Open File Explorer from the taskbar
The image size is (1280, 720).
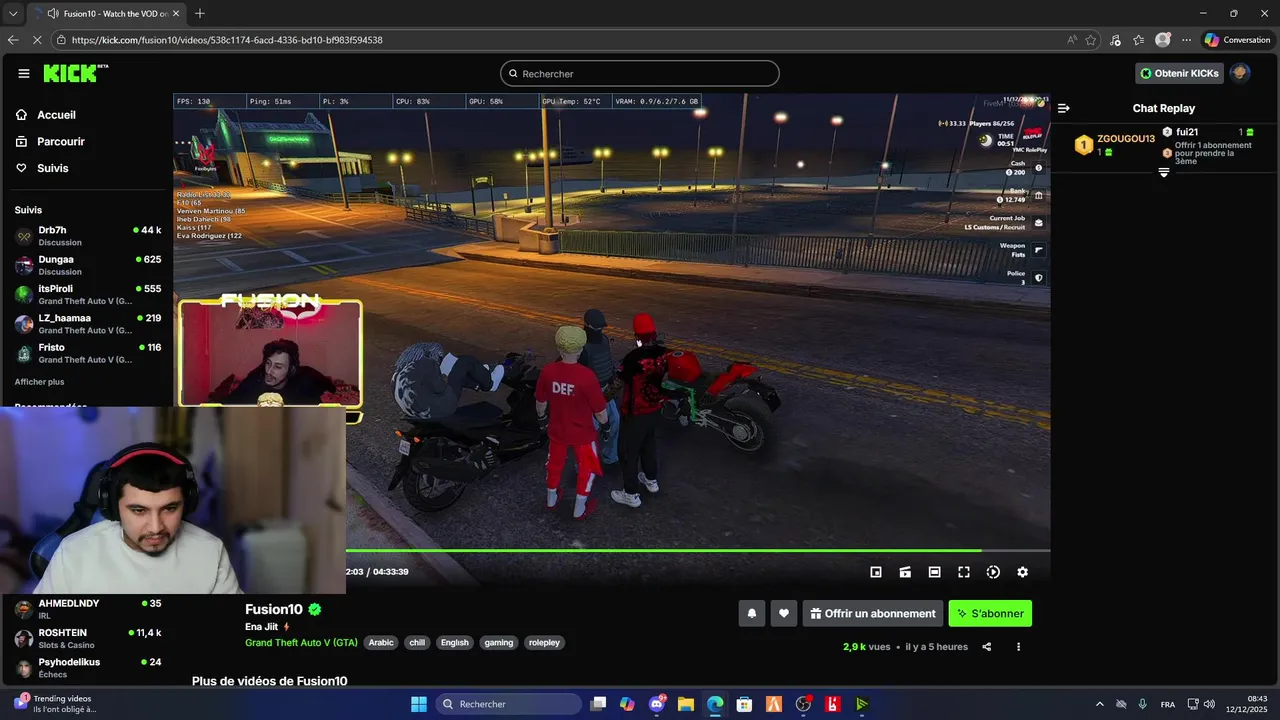[686, 704]
